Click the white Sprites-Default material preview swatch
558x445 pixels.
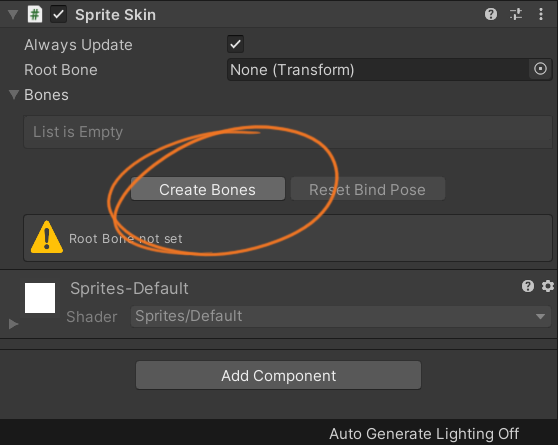pyautogui.click(x=40, y=298)
